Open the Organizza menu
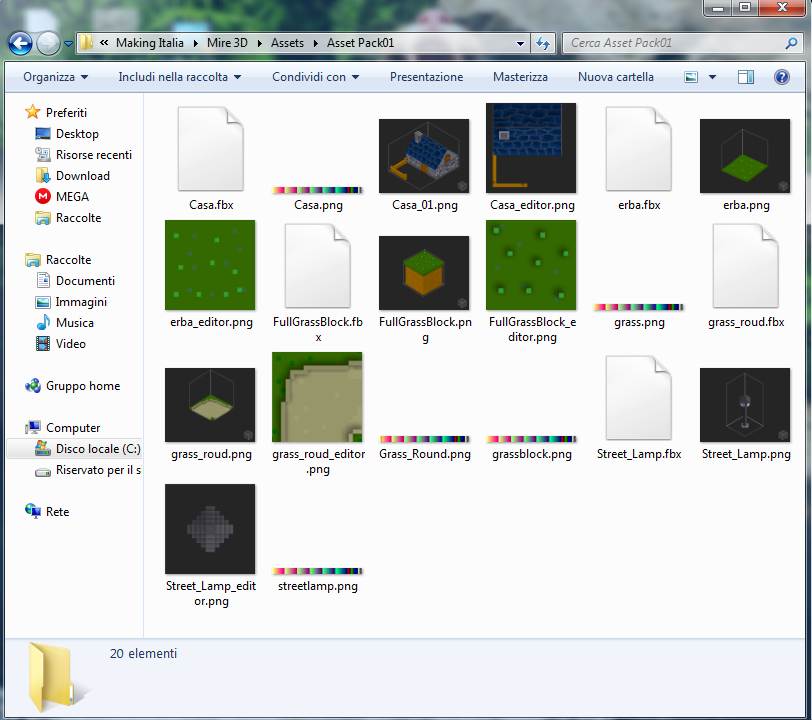The image size is (812, 720). pos(55,77)
